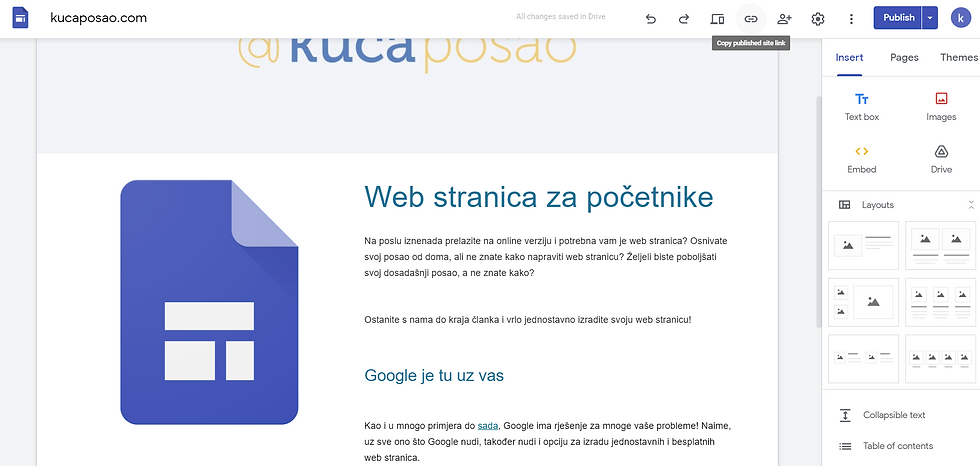Viewport: 980px width, 466px height.
Task: Edit the site name kucaposao.com
Action: [x=98, y=18]
